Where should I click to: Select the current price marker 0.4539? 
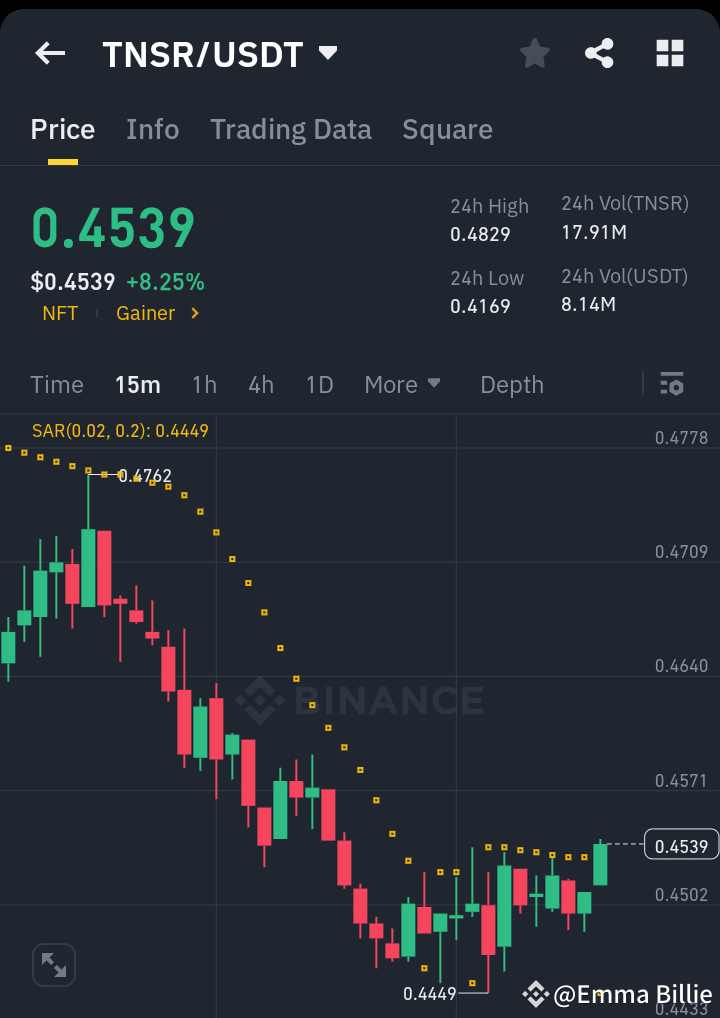coord(681,845)
